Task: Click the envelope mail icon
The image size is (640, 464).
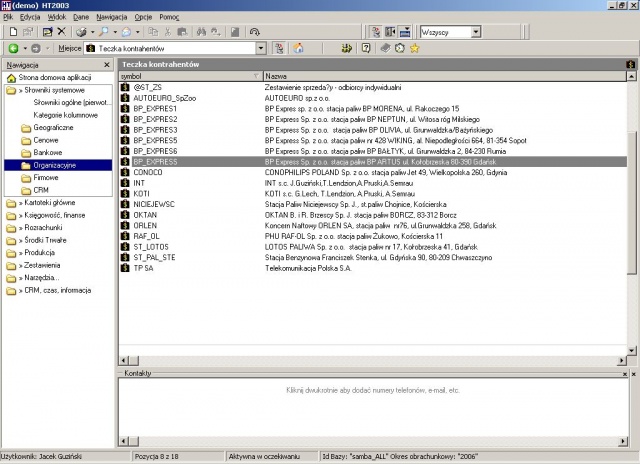Action: [127, 32]
